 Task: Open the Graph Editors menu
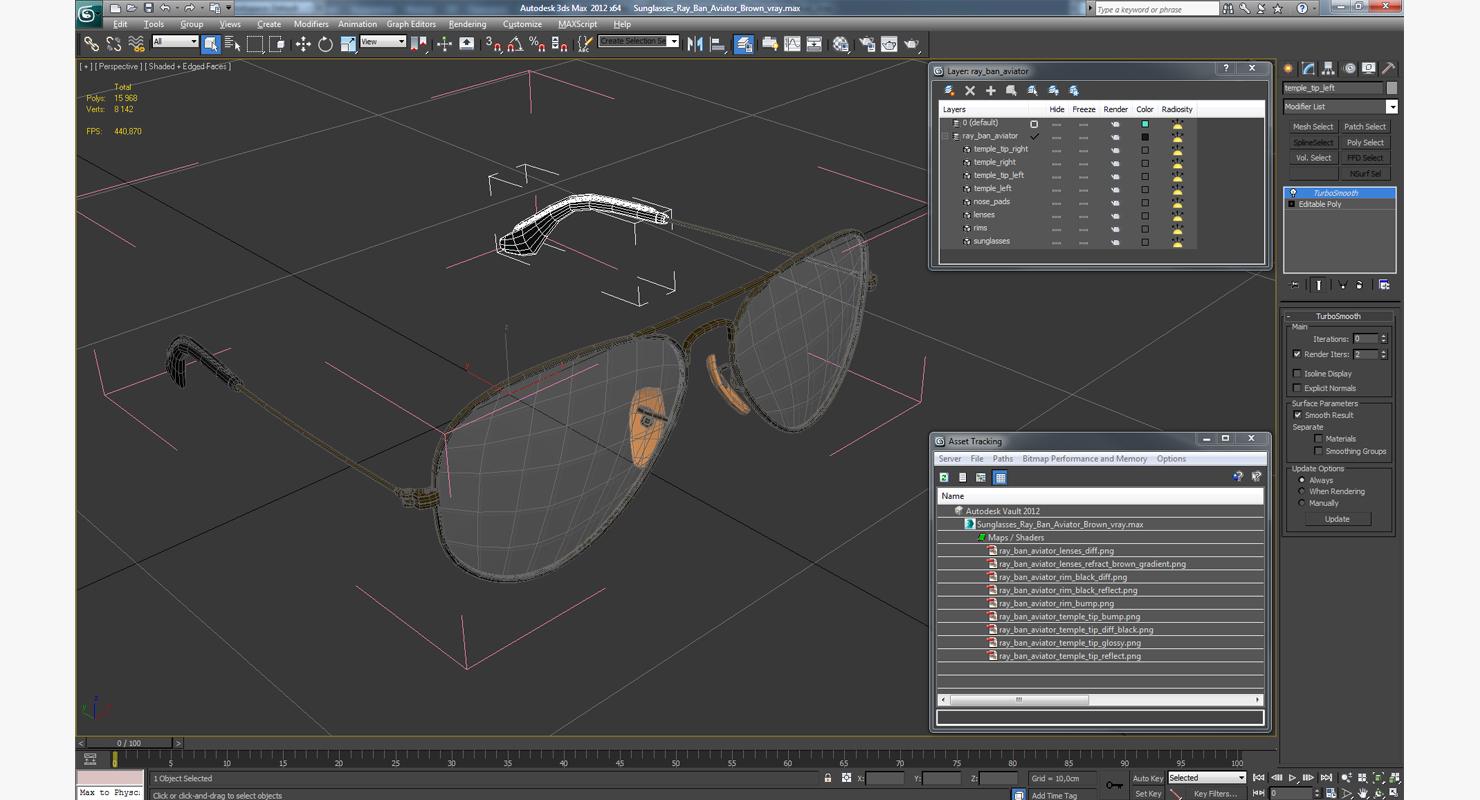coord(411,24)
